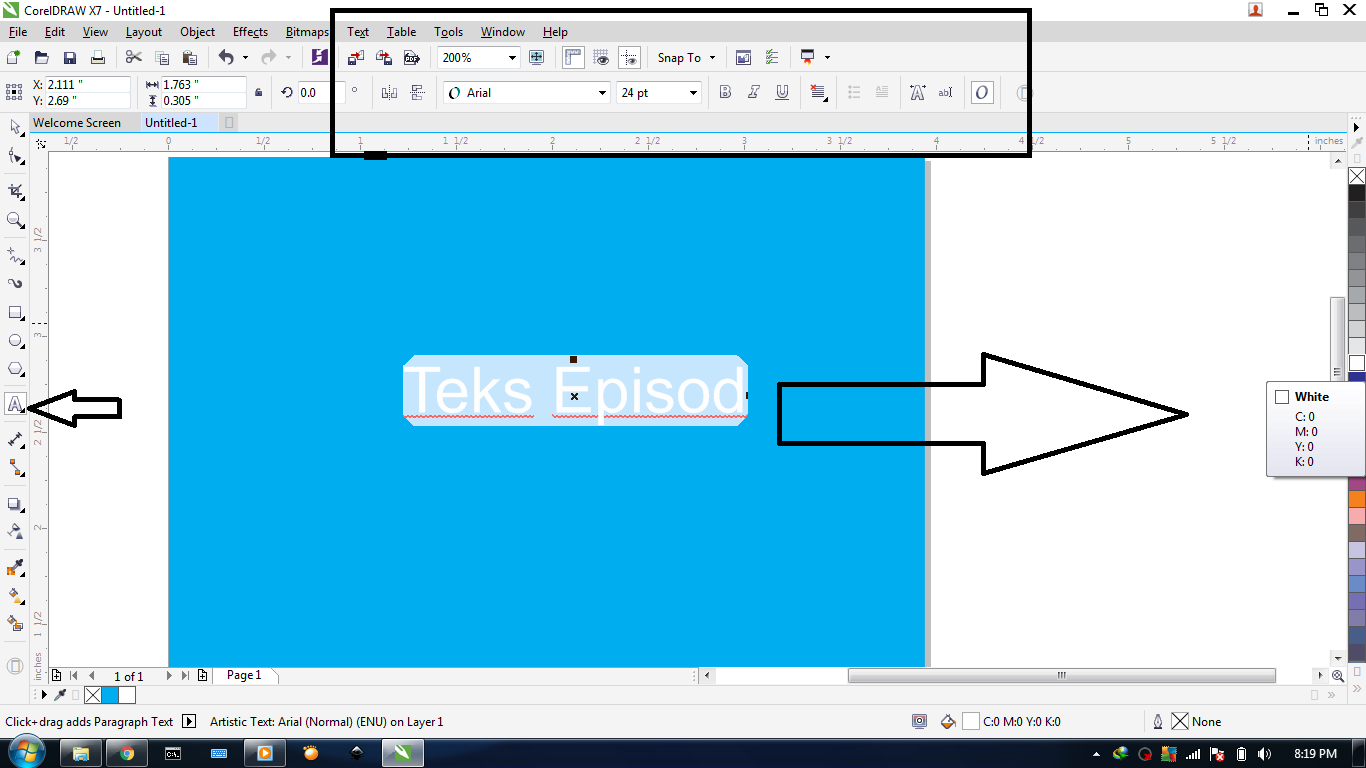Click the Print icon
Image resolution: width=1366 pixels, height=768 pixels.
(97, 58)
